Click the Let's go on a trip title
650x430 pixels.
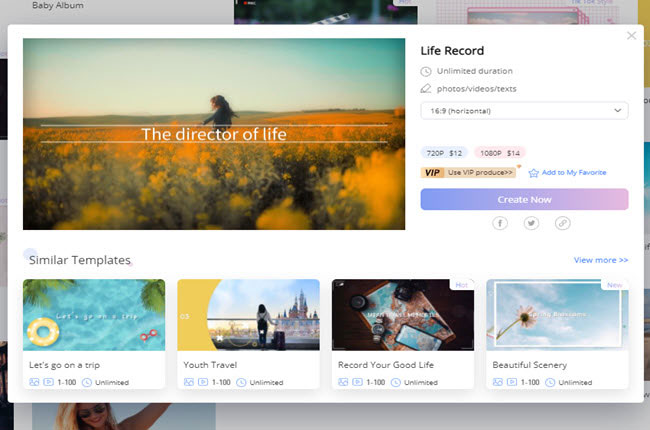point(64,365)
